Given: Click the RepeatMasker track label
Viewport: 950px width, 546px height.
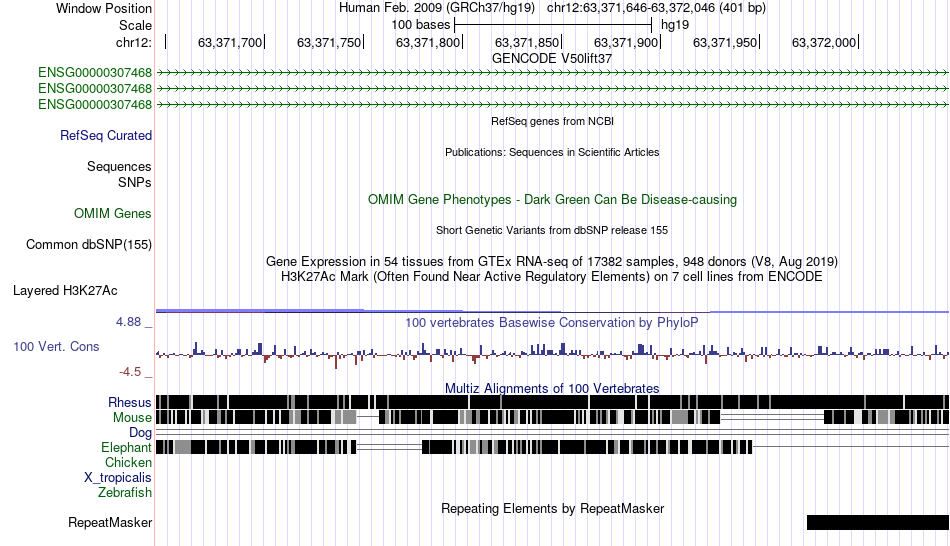Looking at the screenshot, I should [x=110, y=522].
